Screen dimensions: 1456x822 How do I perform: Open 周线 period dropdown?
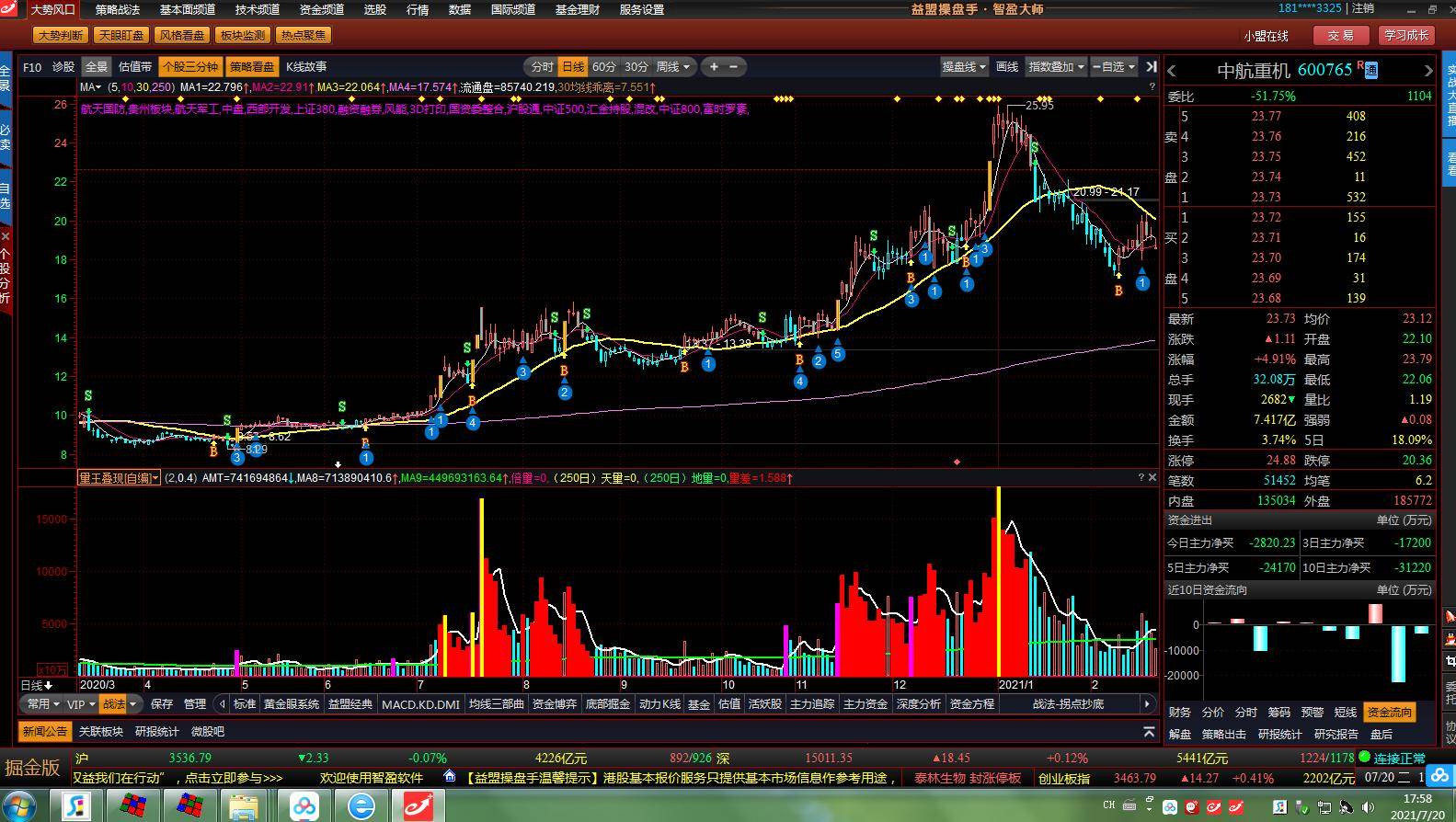point(673,66)
